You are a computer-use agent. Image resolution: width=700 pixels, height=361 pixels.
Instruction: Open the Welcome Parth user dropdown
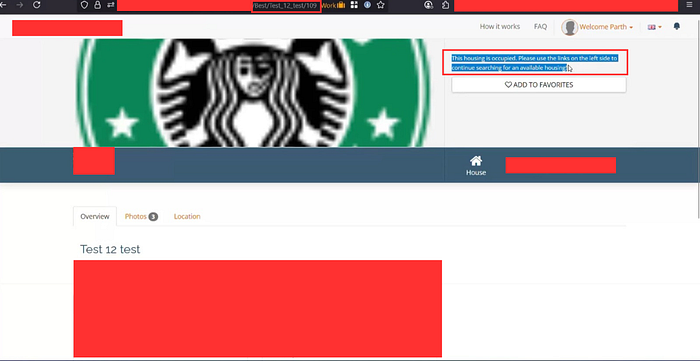[x=606, y=27]
